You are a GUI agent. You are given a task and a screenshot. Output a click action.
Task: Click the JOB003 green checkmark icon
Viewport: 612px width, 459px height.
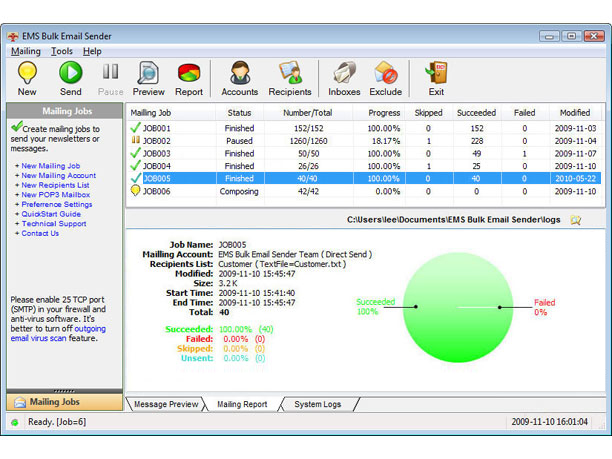point(135,153)
